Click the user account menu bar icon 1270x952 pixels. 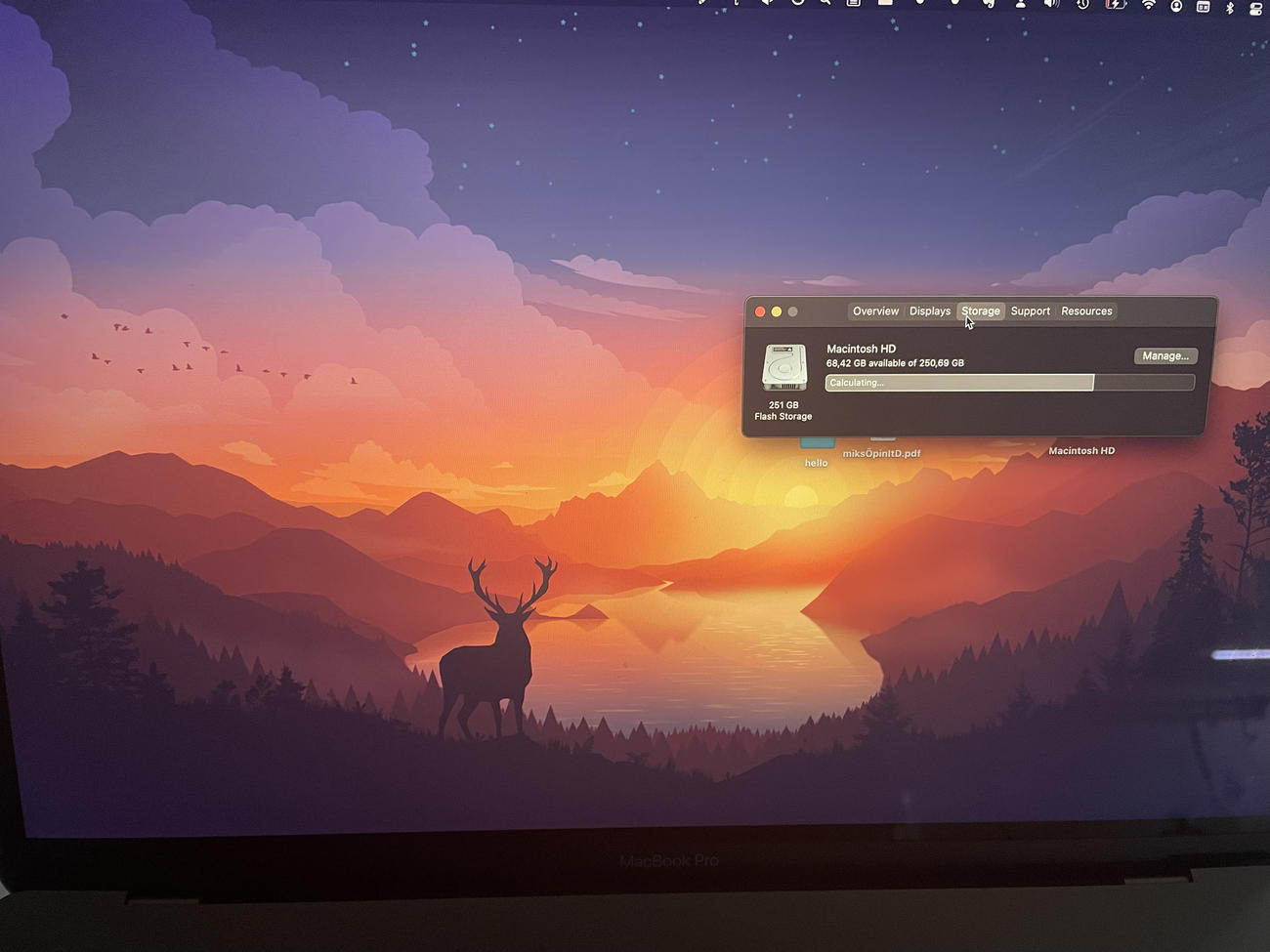[x=1176, y=6]
